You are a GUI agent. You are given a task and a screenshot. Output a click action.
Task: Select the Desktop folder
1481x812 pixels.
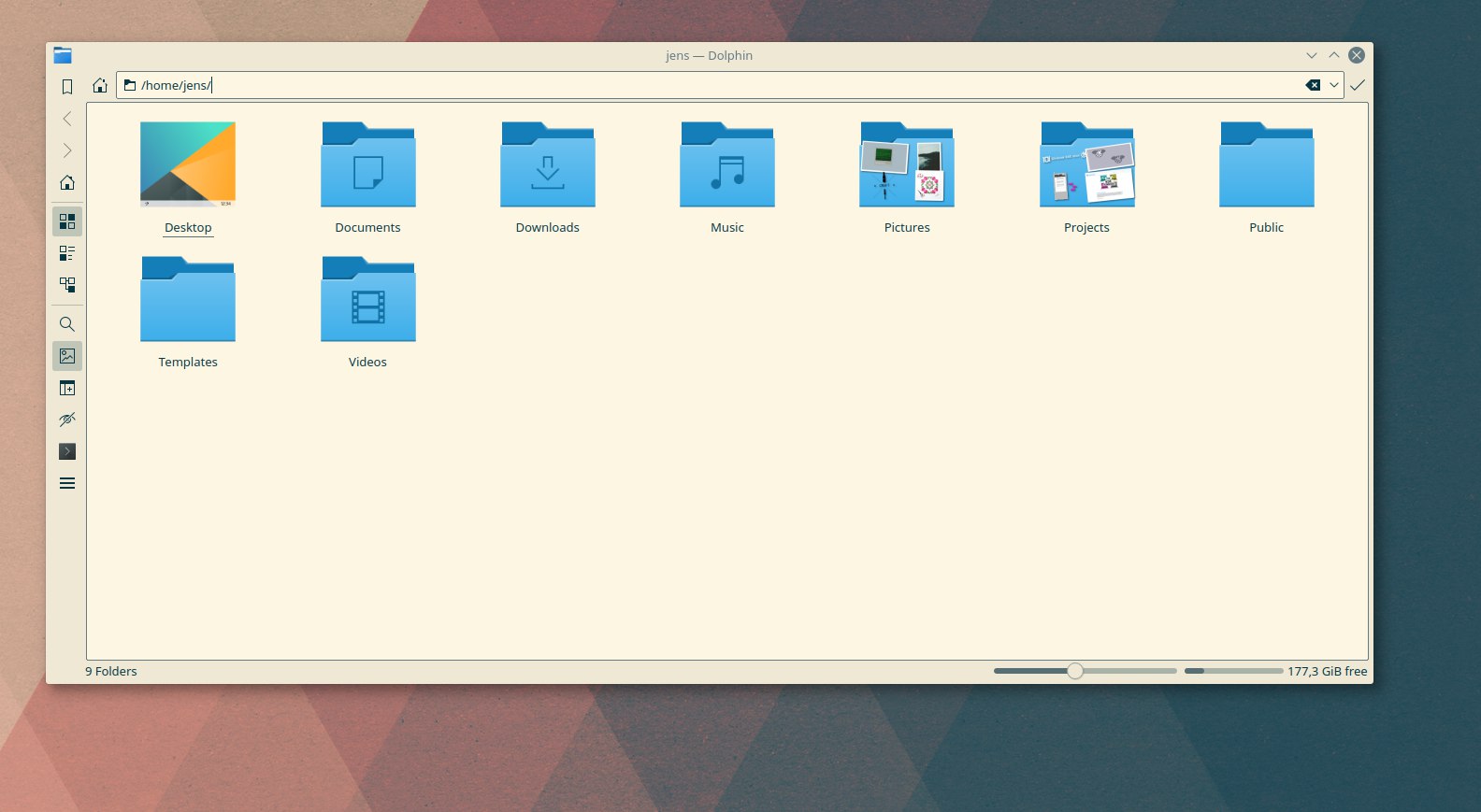click(188, 178)
